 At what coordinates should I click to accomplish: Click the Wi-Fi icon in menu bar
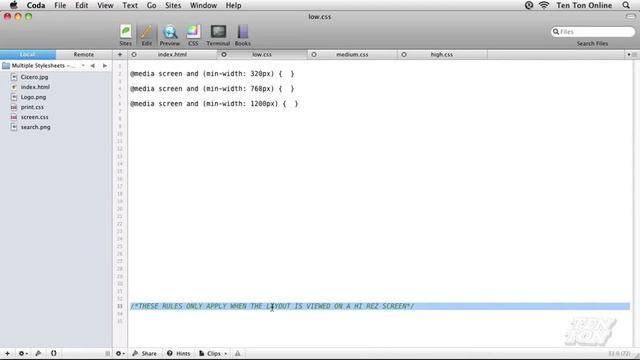coord(544,5)
